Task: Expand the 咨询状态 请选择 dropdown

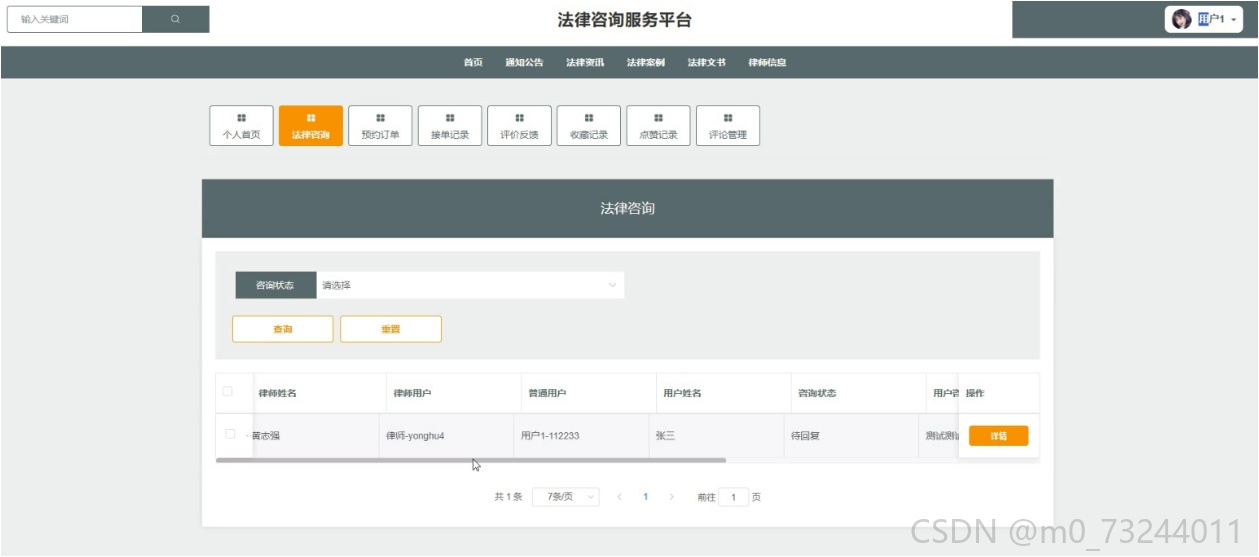Action: 470,285
